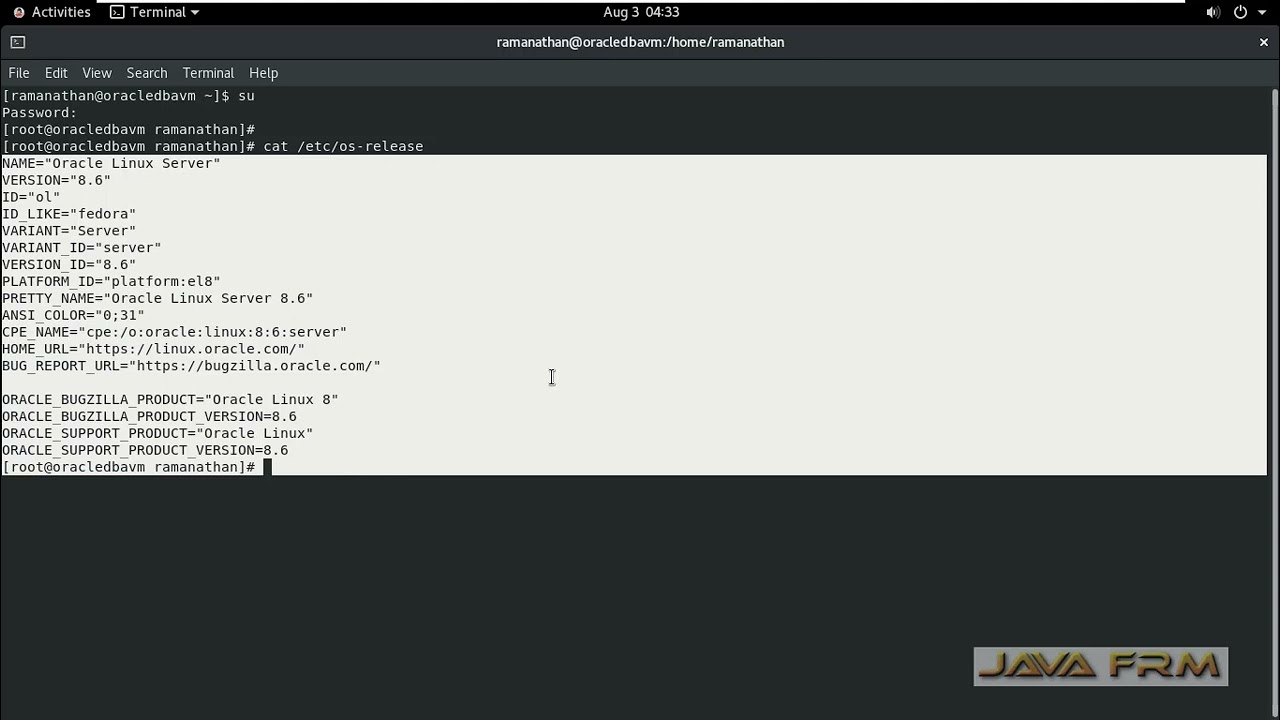The image size is (1280, 720).
Task: Close the terminal window
Action: [x=1263, y=42]
